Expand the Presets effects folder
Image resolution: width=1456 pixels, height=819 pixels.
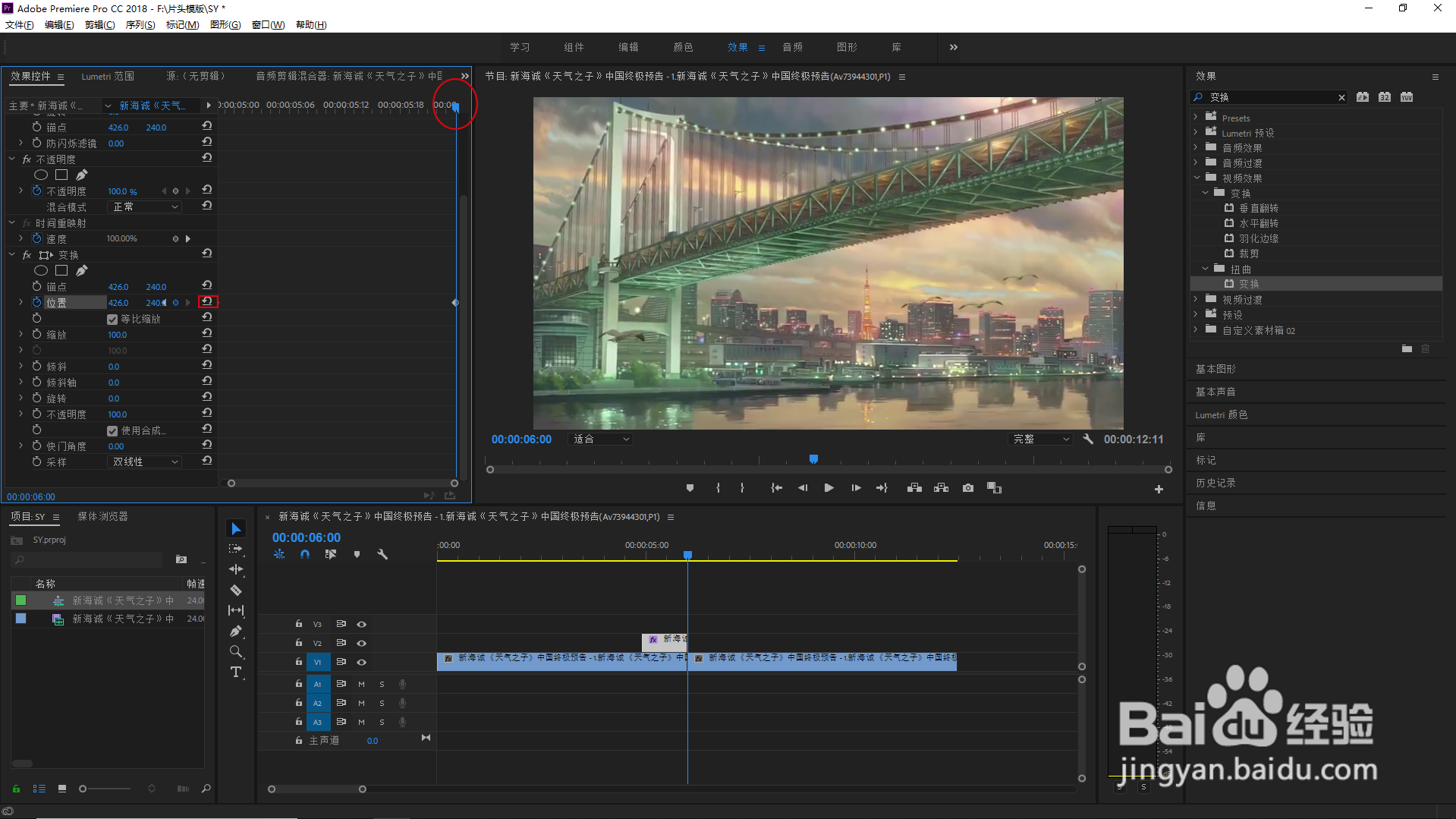click(1195, 117)
